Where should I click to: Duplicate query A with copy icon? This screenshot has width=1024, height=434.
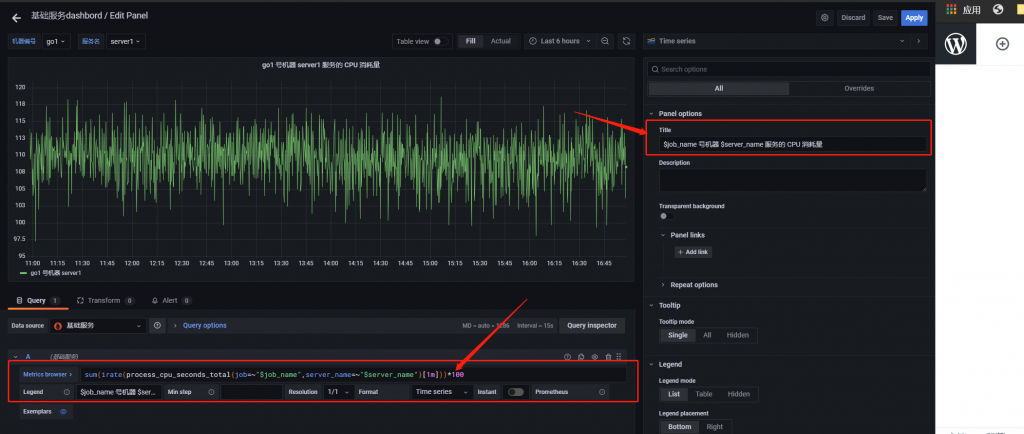pos(581,357)
